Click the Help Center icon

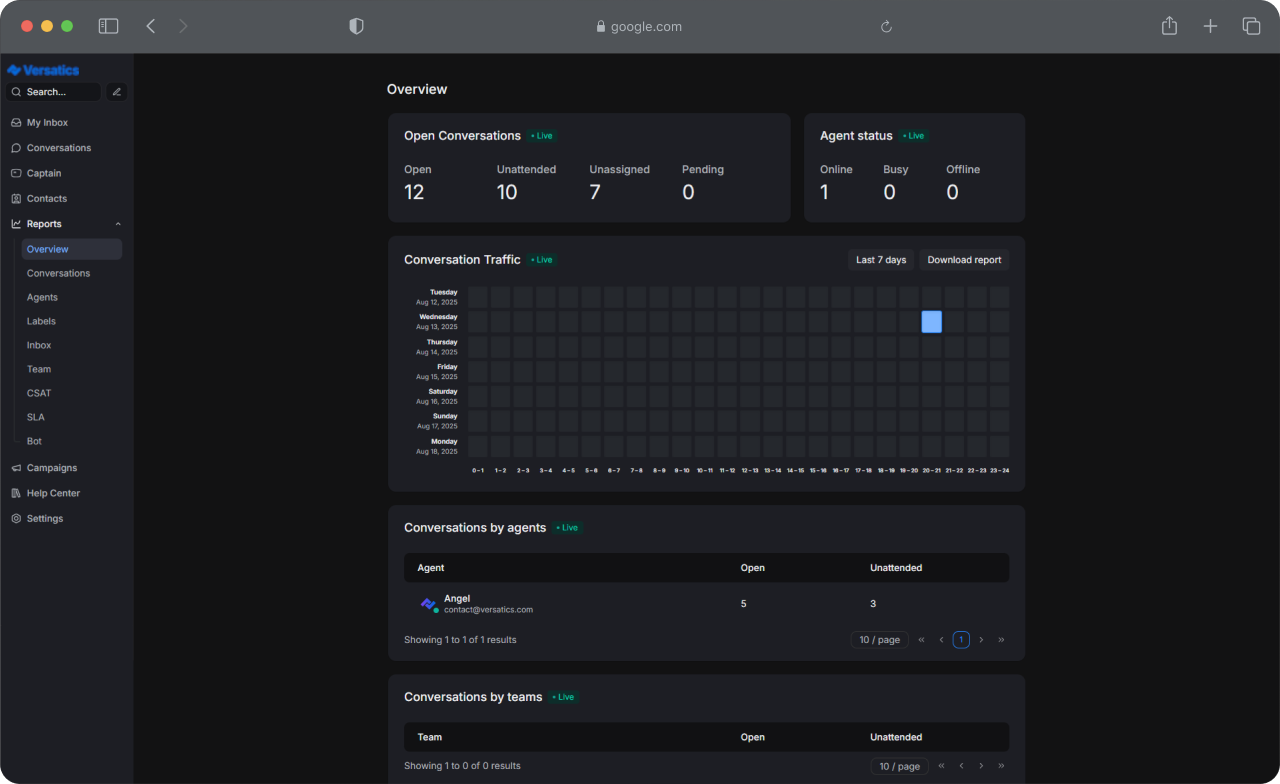pos(16,493)
